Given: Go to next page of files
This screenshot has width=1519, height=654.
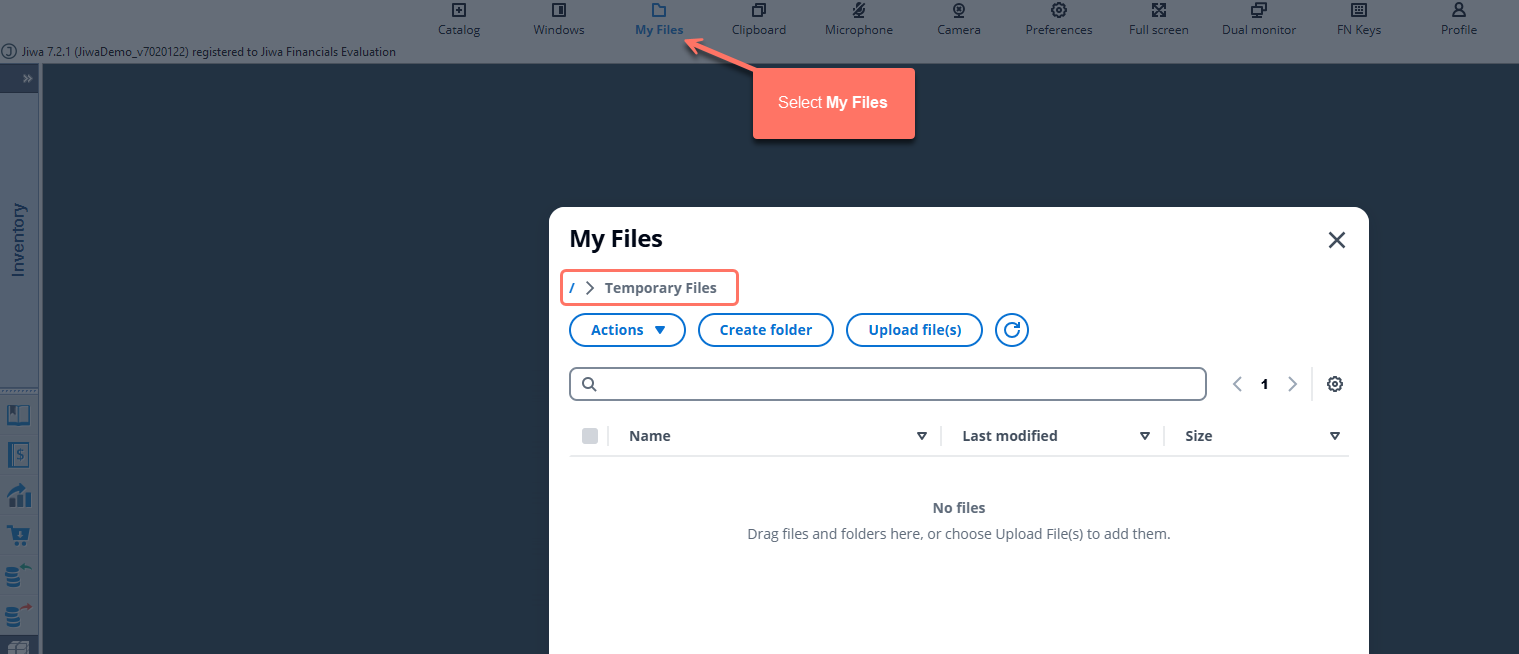Looking at the screenshot, I should (x=1292, y=384).
